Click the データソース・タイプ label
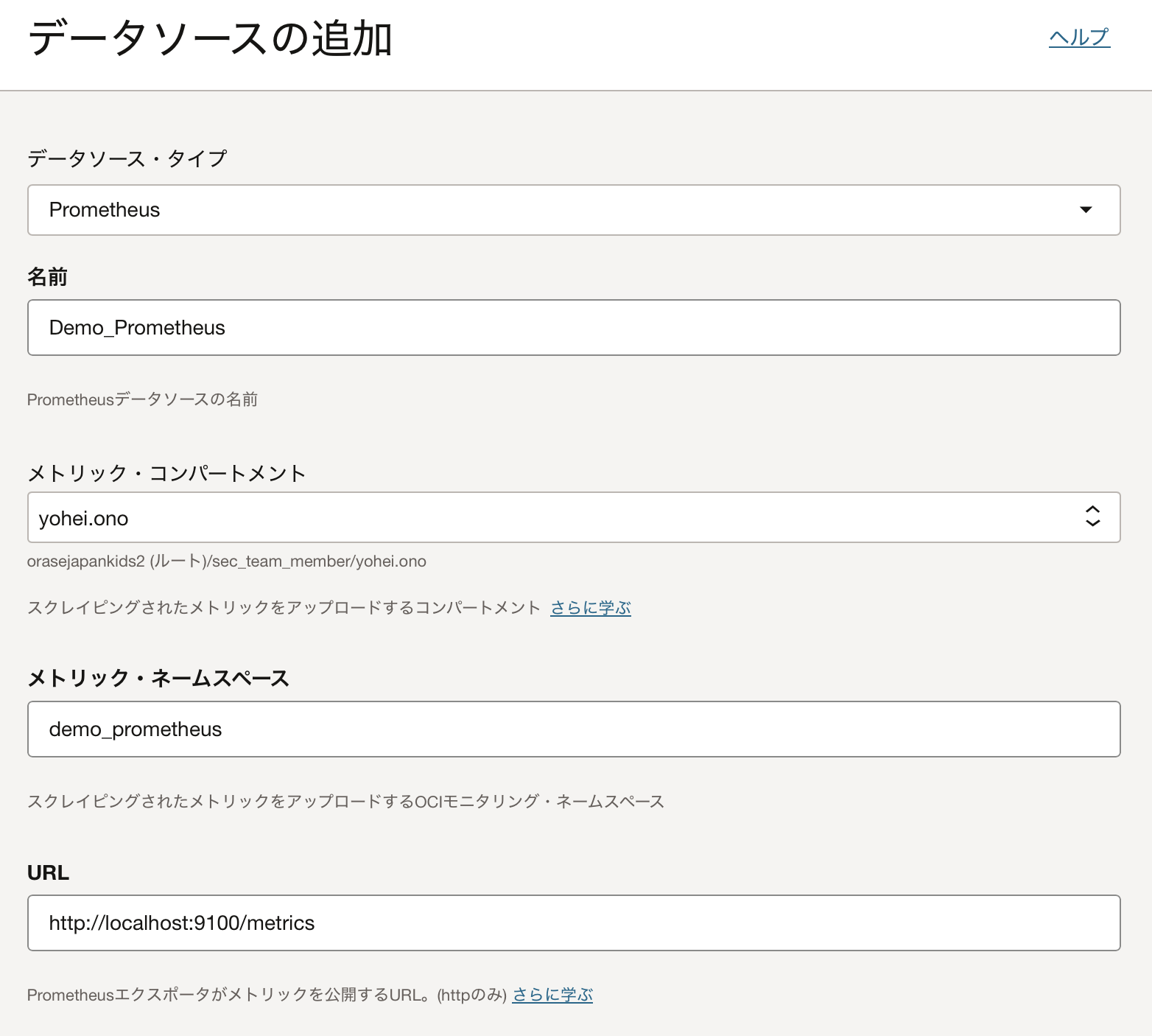The width and height of the screenshot is (1152, 1036). point(127,158)
